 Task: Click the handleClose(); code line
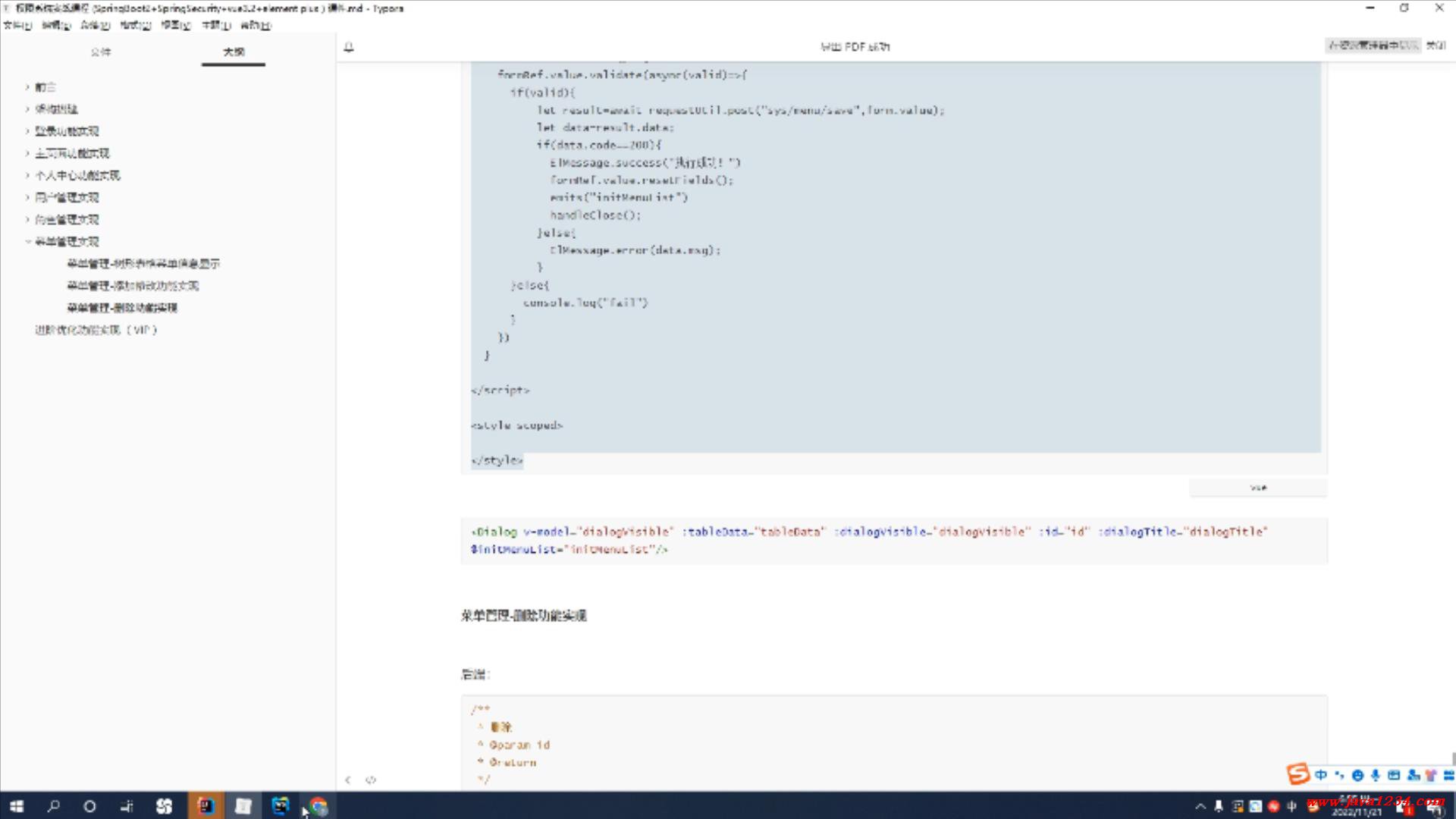[595, 215]
